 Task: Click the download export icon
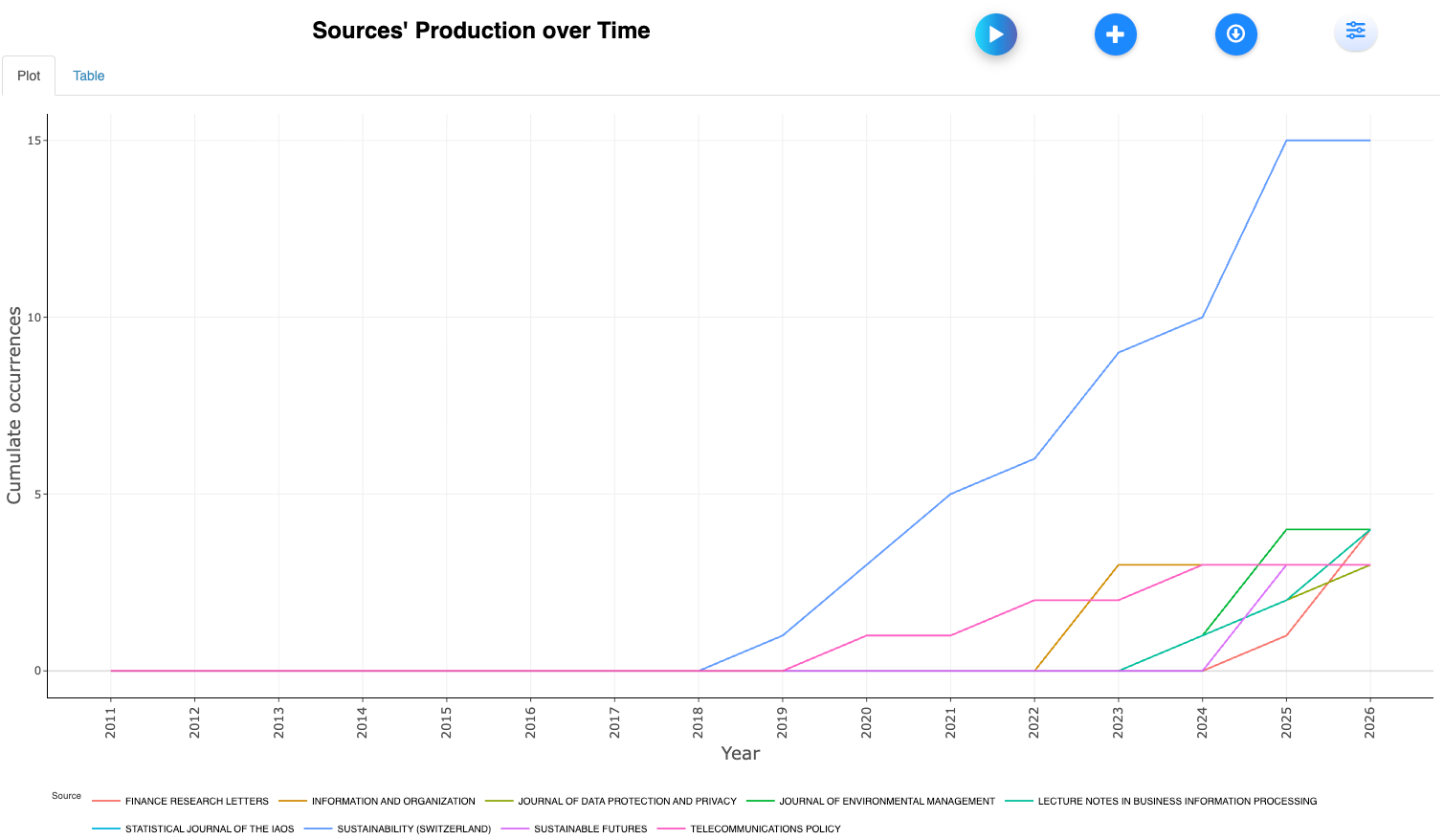pyautogui.click(x=1235, y=34)
